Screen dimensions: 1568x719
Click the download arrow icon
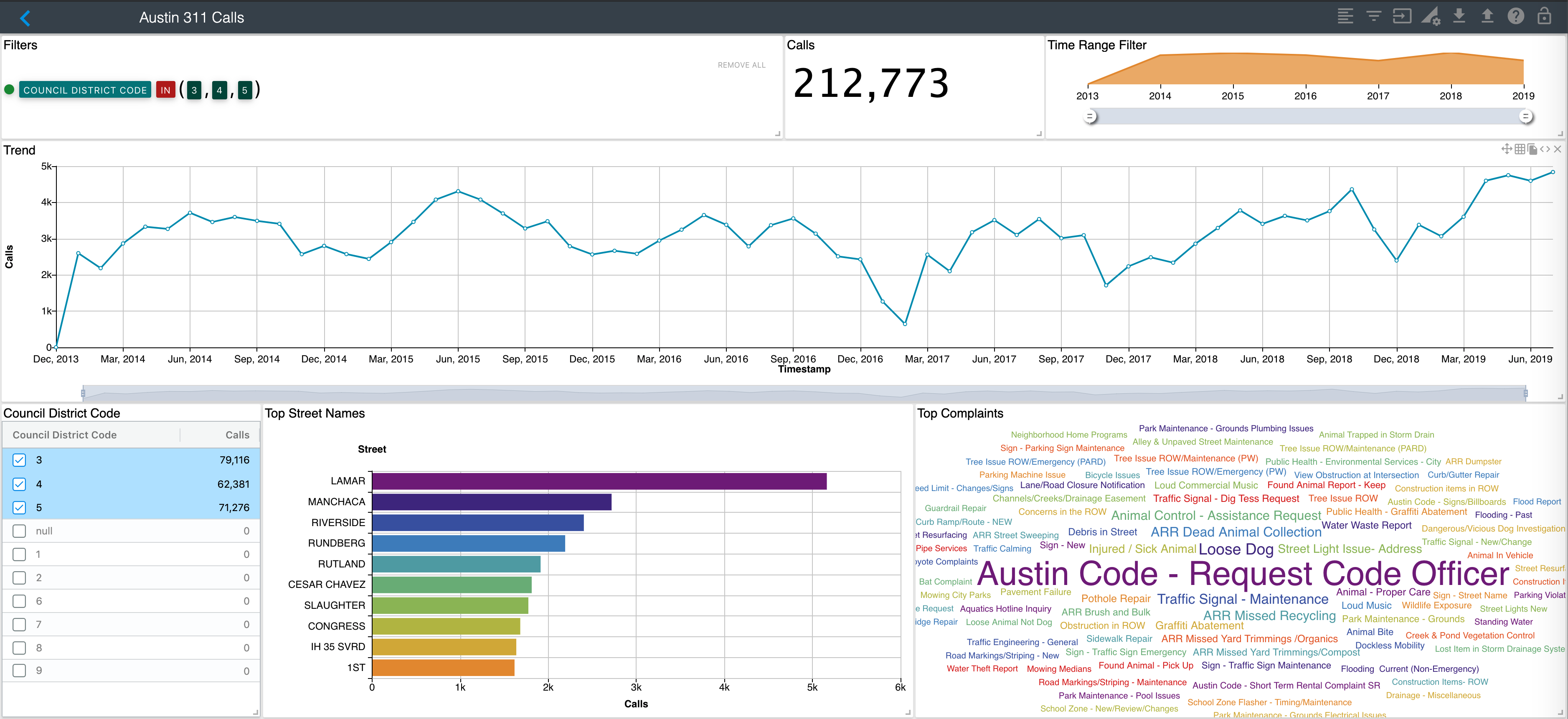(1459, 16)
